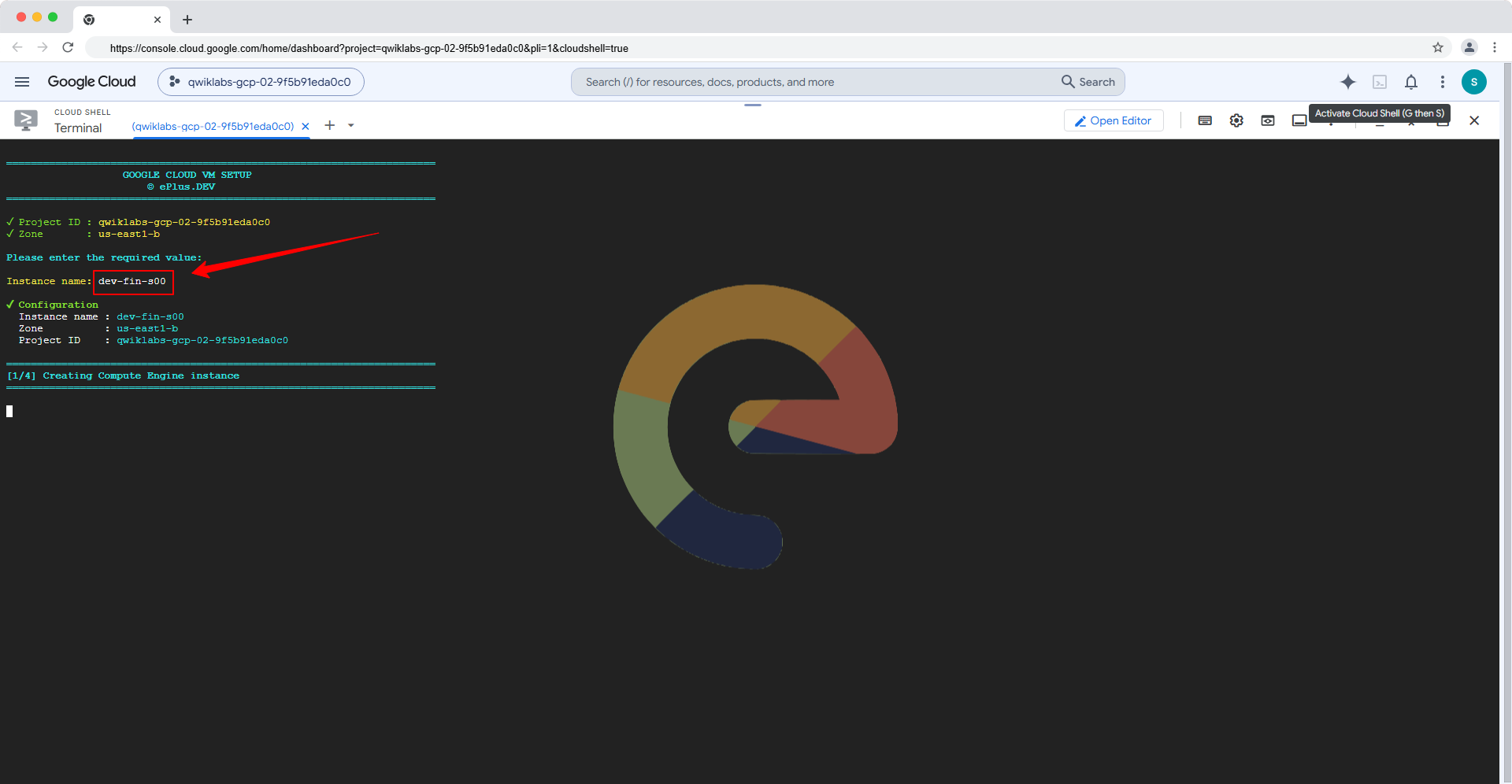Focus the resources search field
1512x784 pixels.
tap(815, 82)
